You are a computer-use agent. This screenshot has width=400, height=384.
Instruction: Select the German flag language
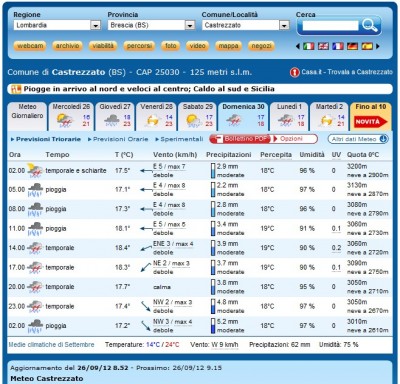click(x=352, y=46)
